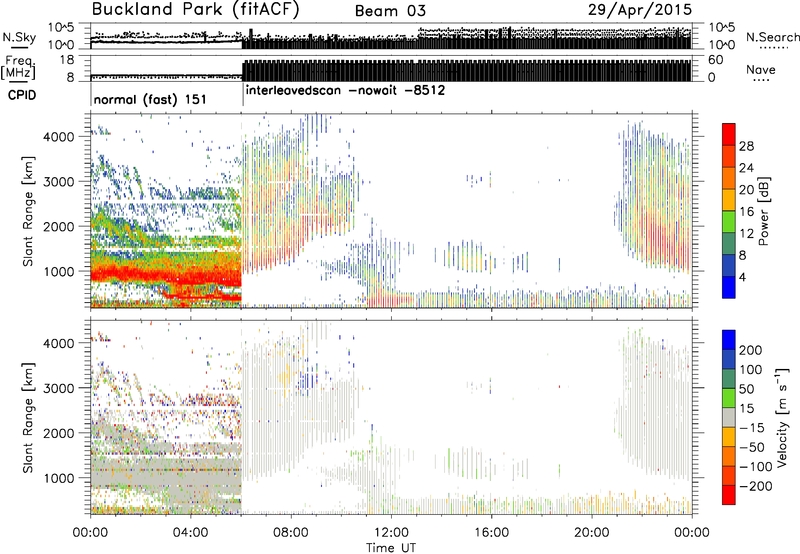
Task: Click the '200' value on velocity scale
Action: tap(751, 350)
